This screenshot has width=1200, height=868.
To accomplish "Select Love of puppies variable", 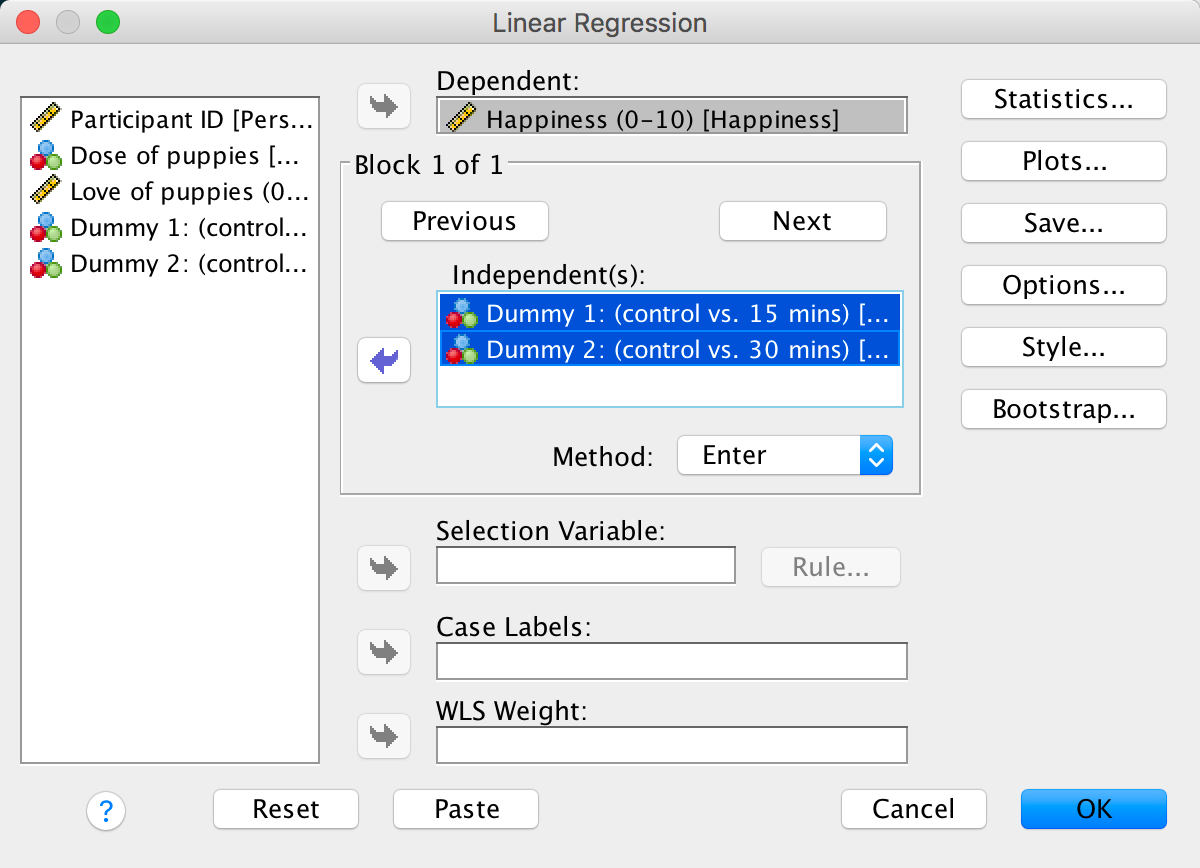I will coord(172,192).
